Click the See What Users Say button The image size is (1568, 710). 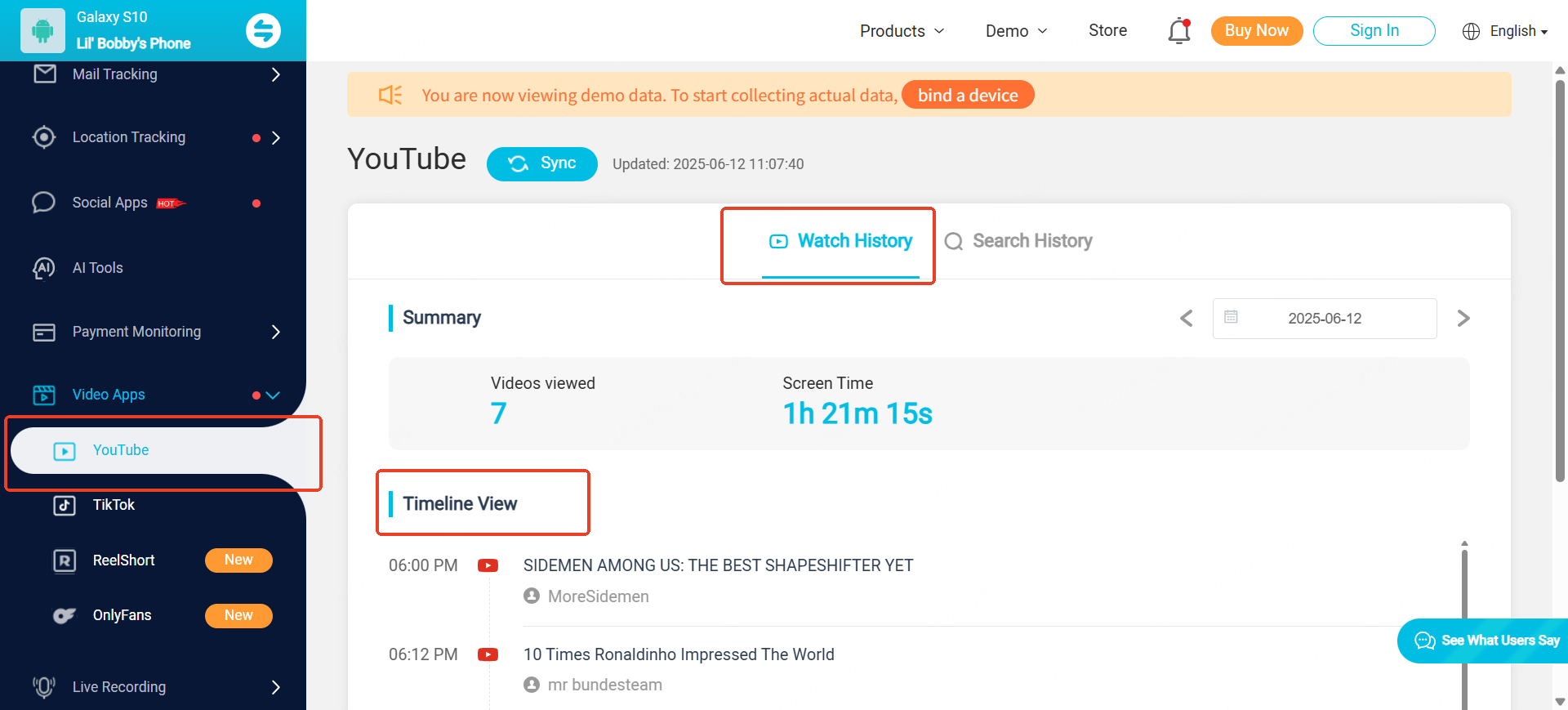pos(1483,641)
